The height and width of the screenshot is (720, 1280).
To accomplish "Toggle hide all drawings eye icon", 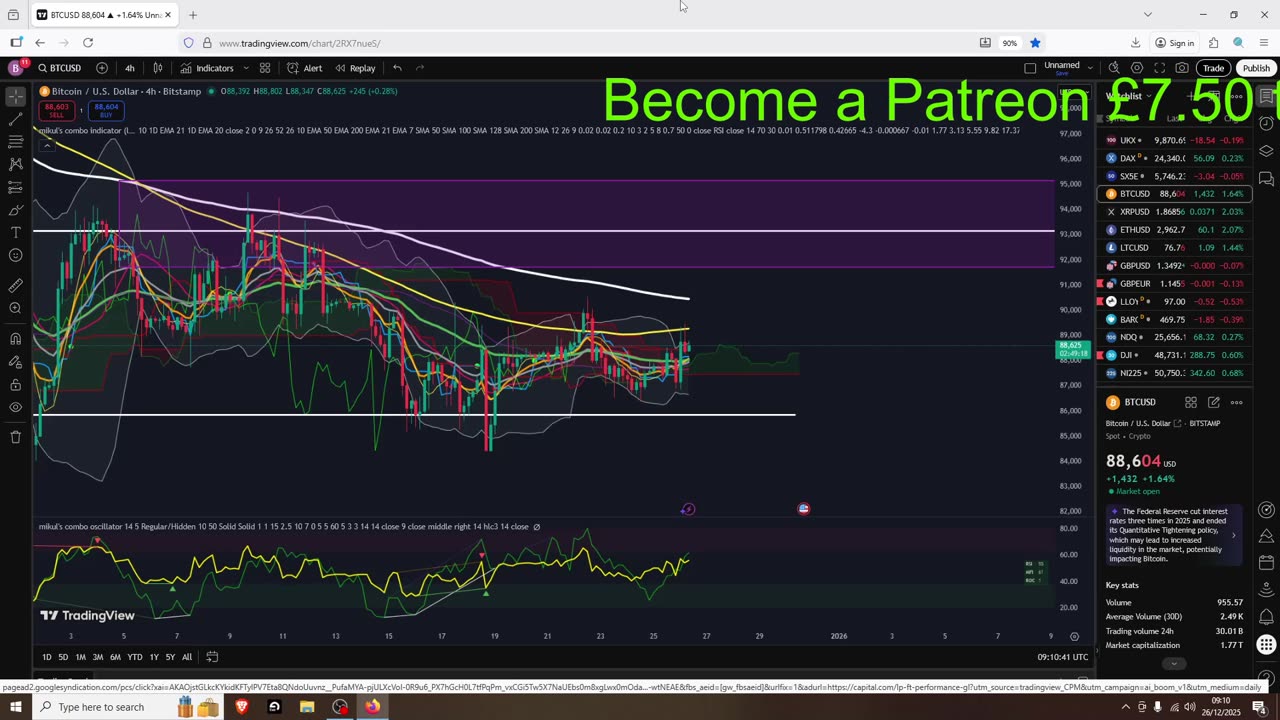I will click(x=15, y=407).
